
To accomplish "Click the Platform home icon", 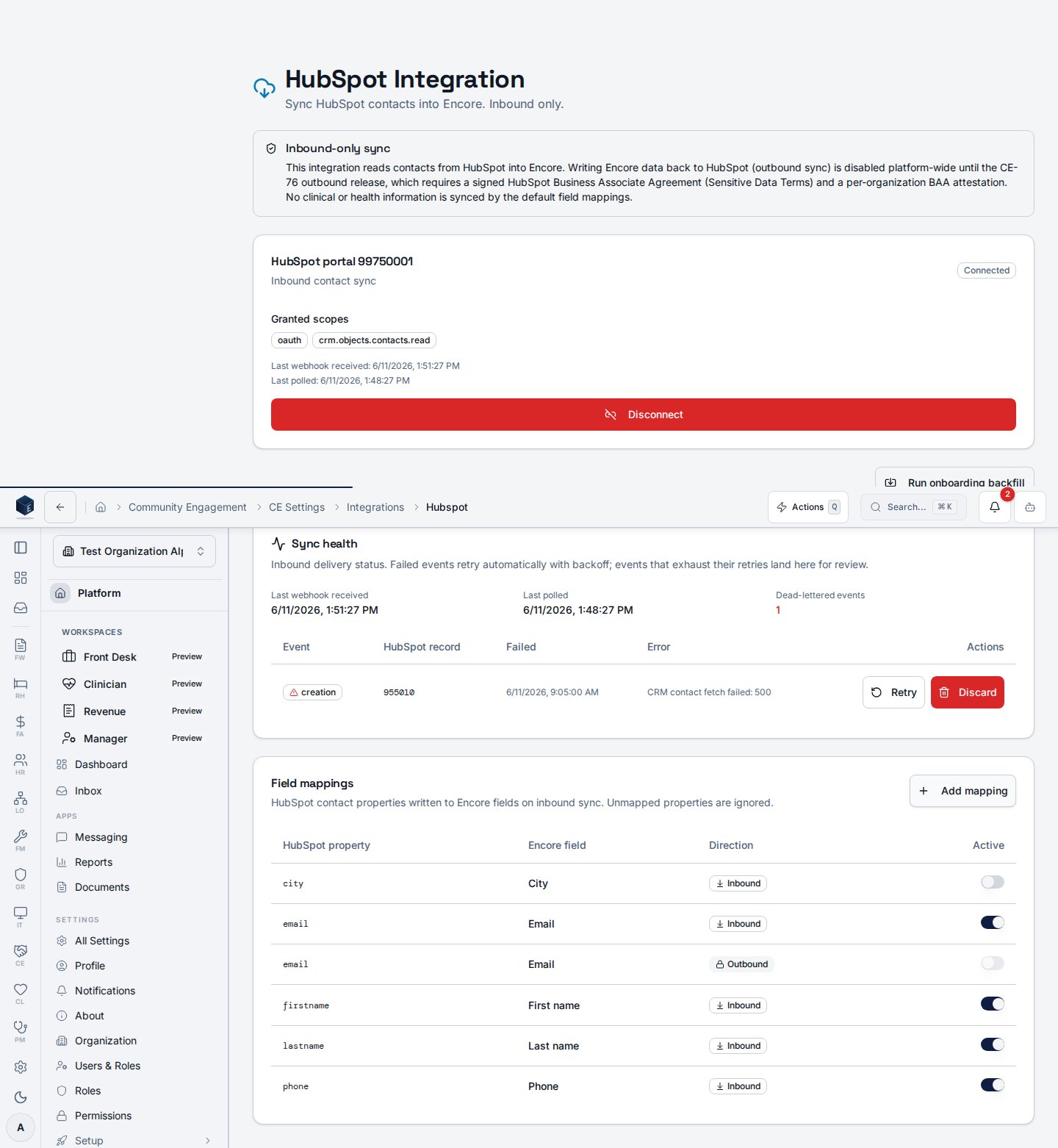I will [61, 593].
